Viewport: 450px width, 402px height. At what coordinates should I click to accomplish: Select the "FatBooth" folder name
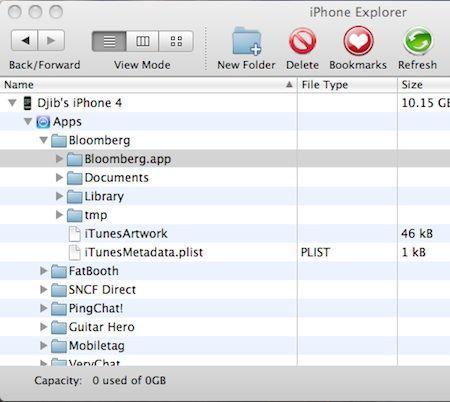tap(93, 271)
